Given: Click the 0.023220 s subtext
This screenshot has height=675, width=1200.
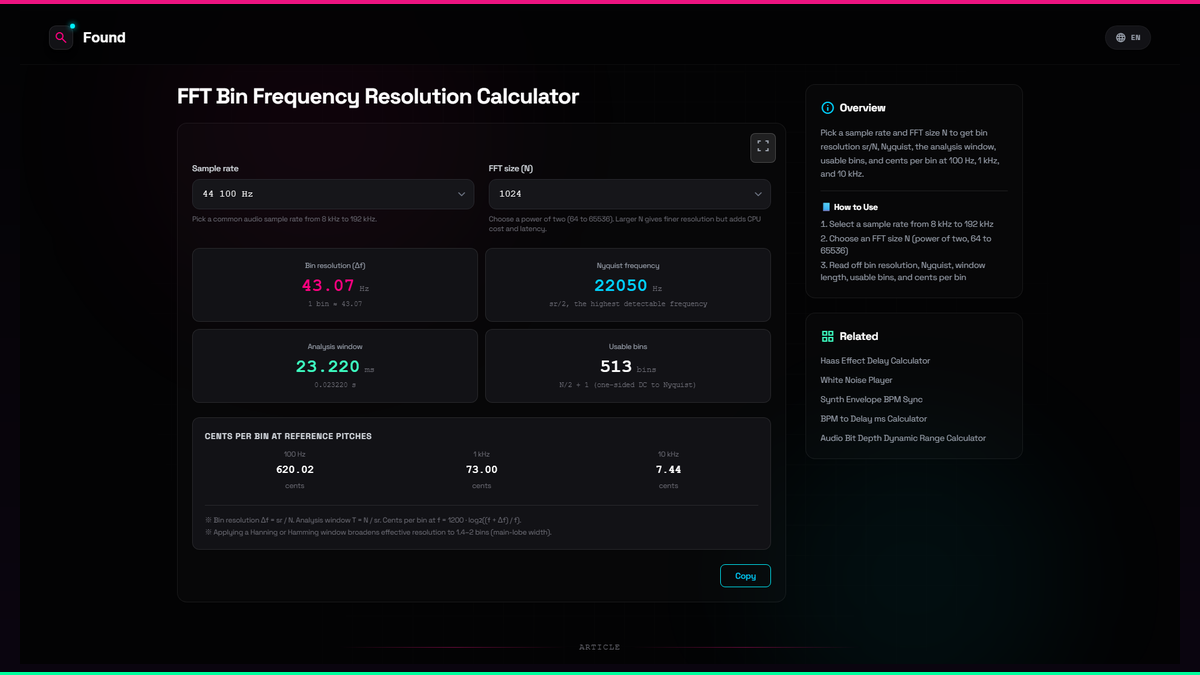Looking at the screenshot, I should [x=334, y=384].
